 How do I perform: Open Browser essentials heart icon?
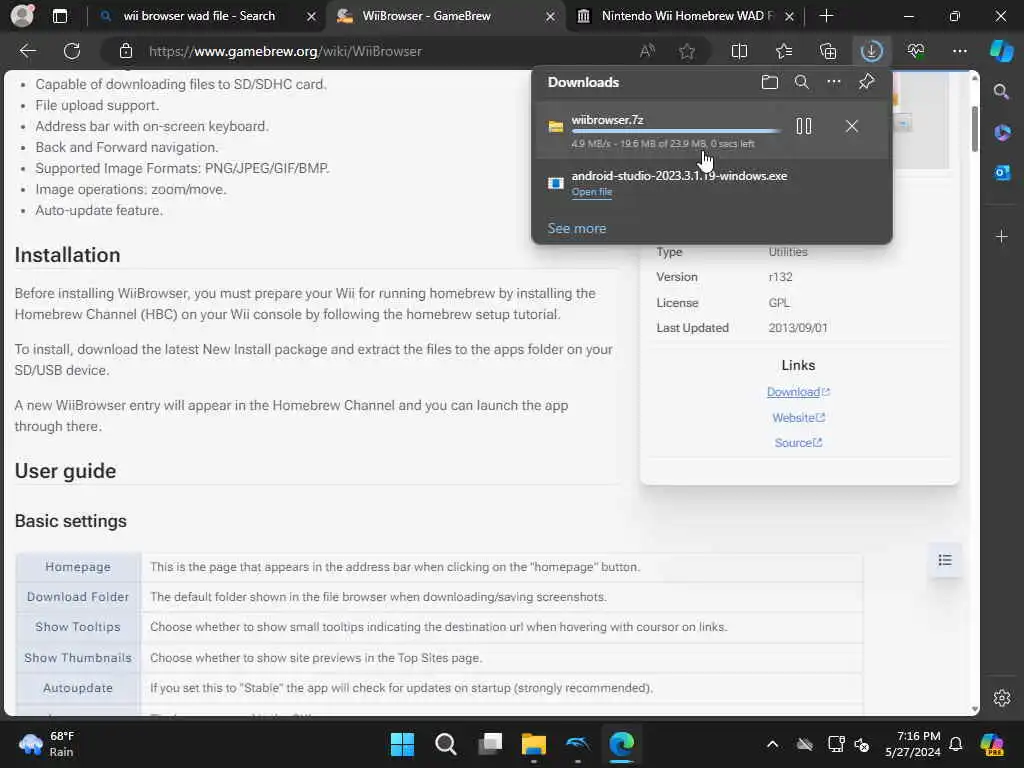(916, 51)
